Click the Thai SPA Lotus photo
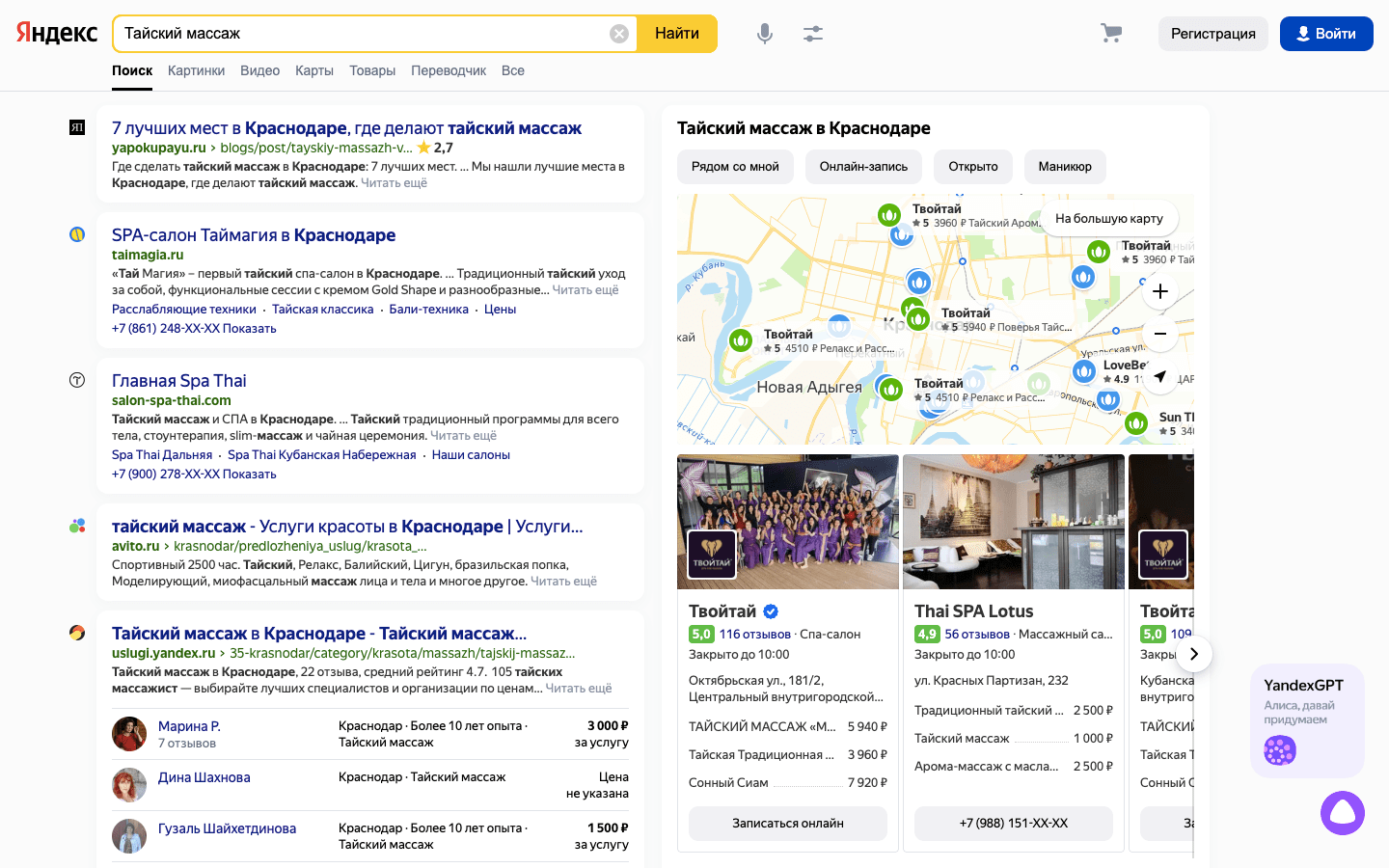The height and width of the screenshot is (868, 1389). coord(1013,522)
